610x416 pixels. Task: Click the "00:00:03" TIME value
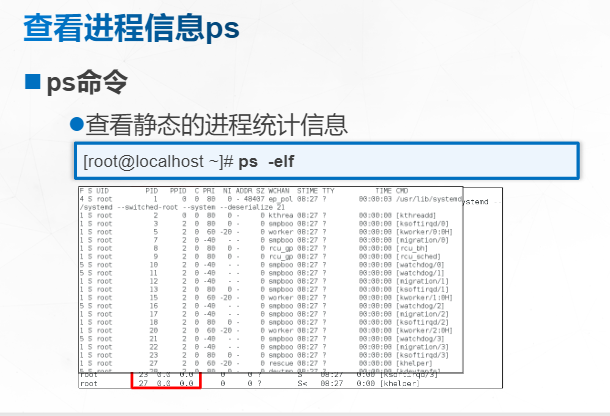[375, 199]
